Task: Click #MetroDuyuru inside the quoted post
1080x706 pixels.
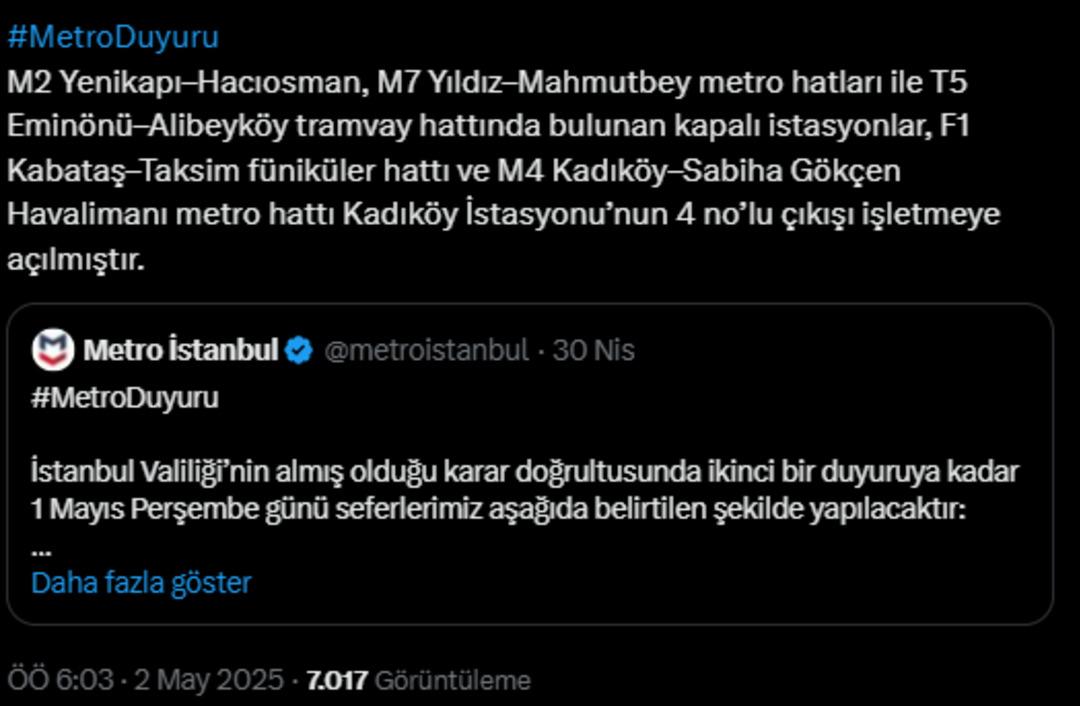Action: pos(125,398)
